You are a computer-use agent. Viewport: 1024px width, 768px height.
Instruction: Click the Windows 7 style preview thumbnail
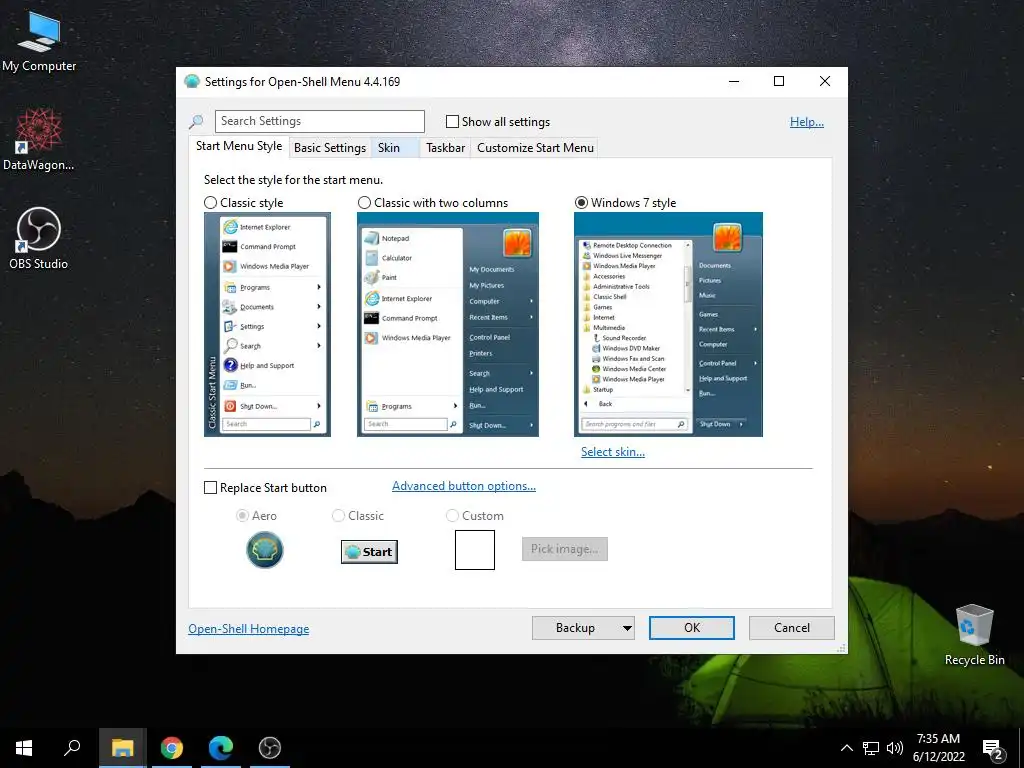(668, 325)
